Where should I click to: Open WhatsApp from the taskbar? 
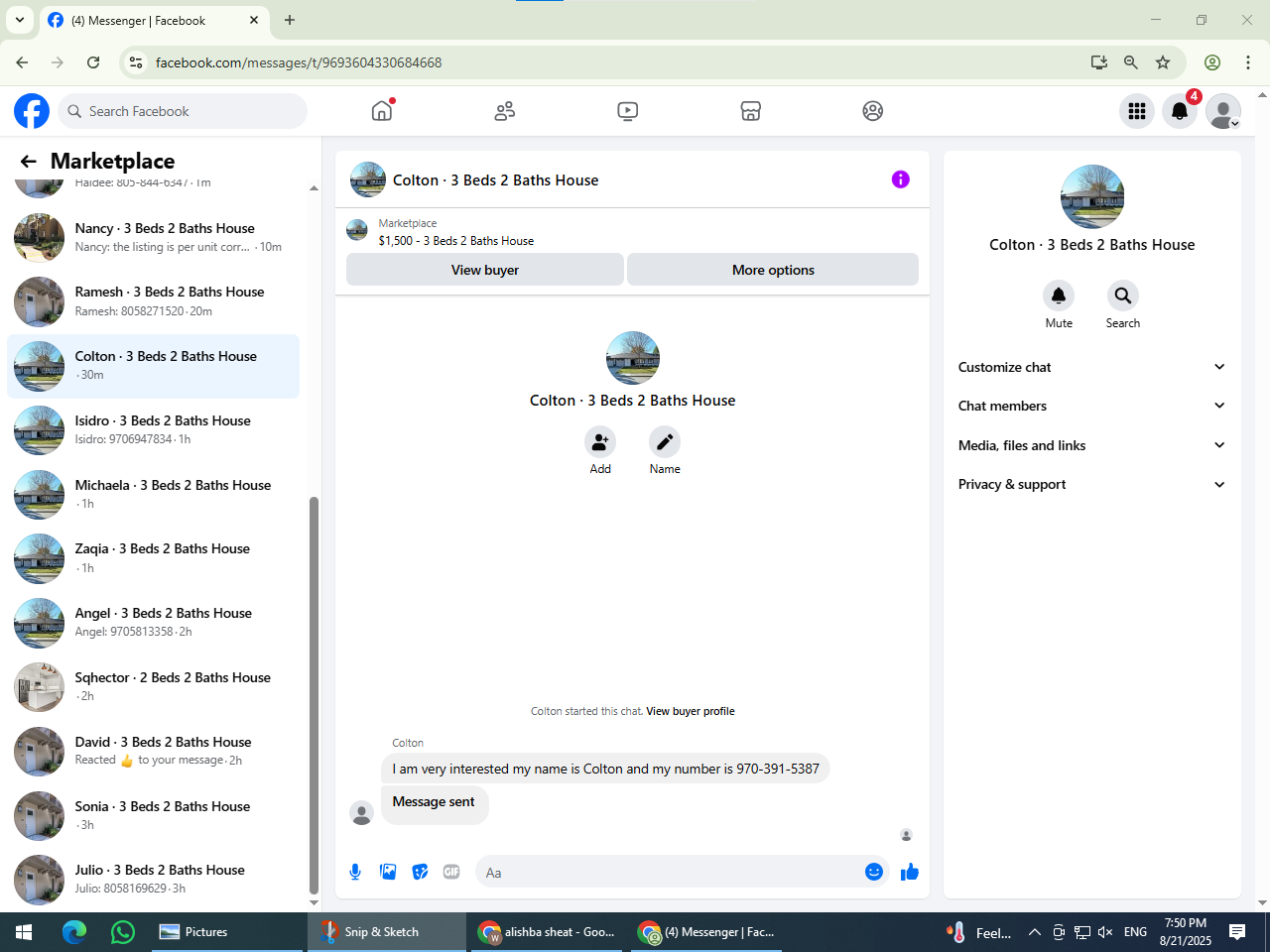(123, 932)
